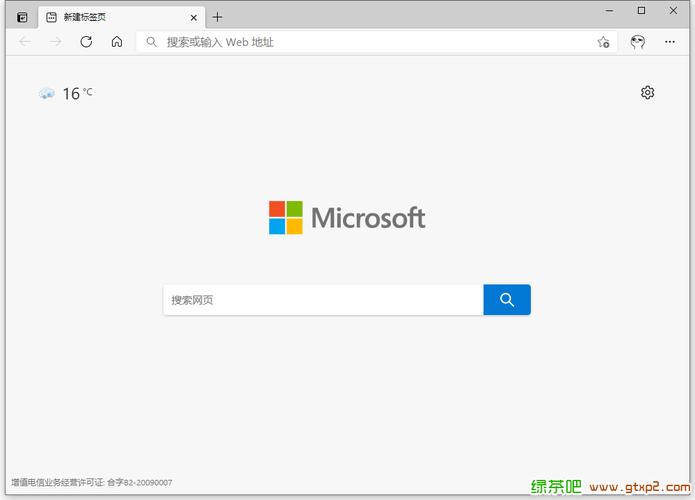Minimize the browser window

[x=610, y=11]
